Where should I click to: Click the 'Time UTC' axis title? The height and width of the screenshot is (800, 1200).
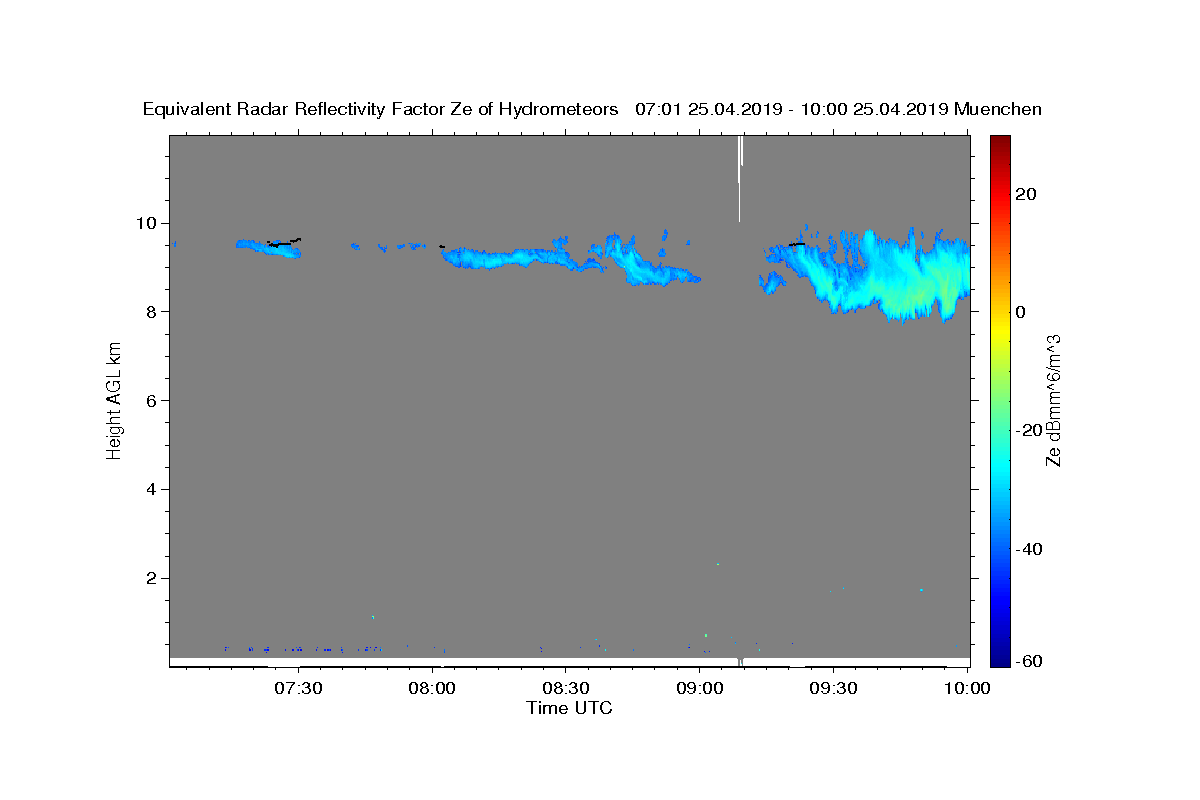tap(569, 708)
